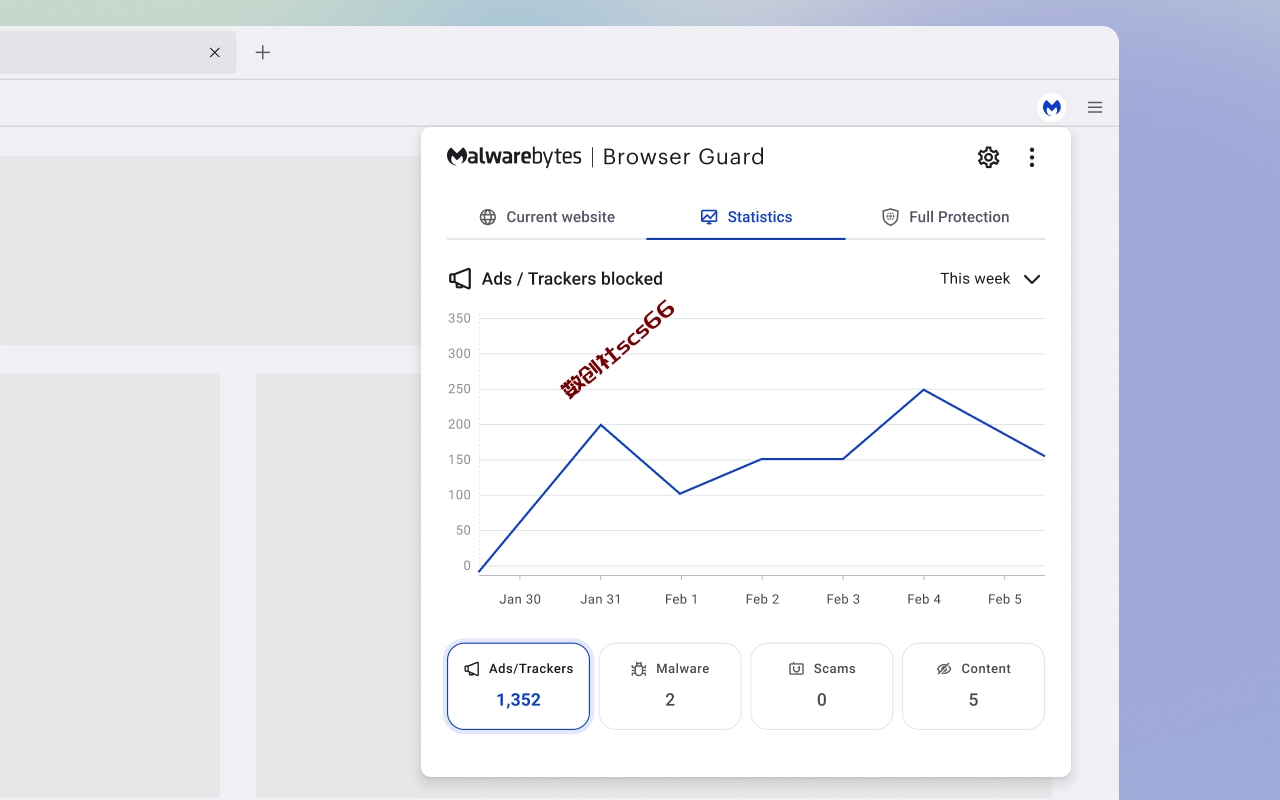This screenshot has width=1280, height=800.
Task: Select the Ads/Trackers 1,352 card
Action: point(518,686)
